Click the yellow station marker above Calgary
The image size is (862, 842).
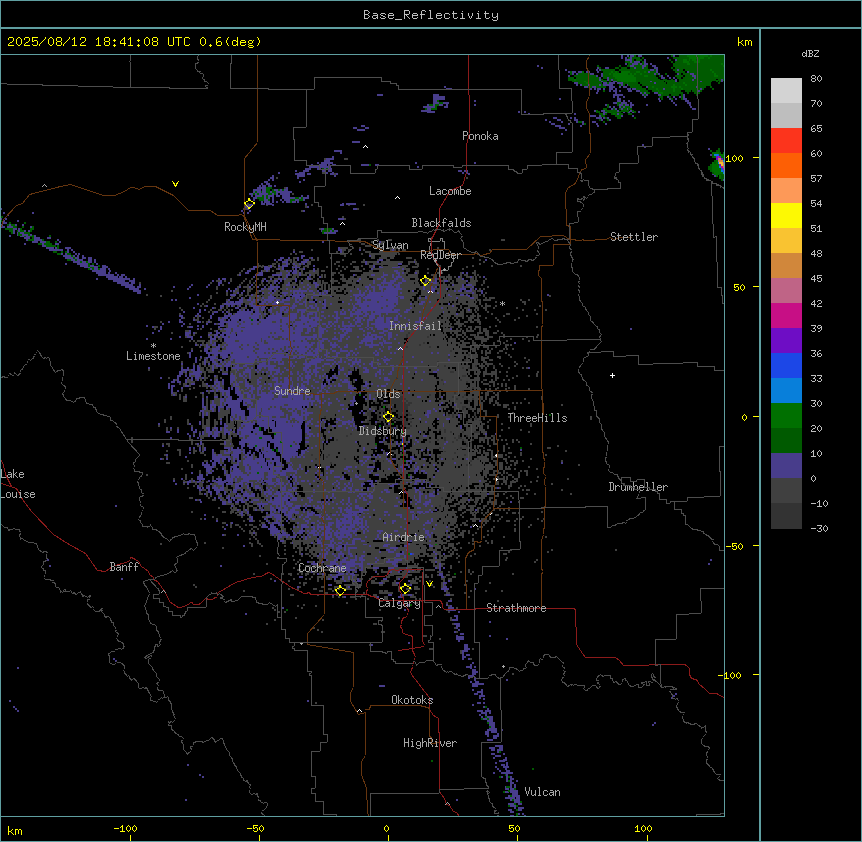(x=405, y=589)
